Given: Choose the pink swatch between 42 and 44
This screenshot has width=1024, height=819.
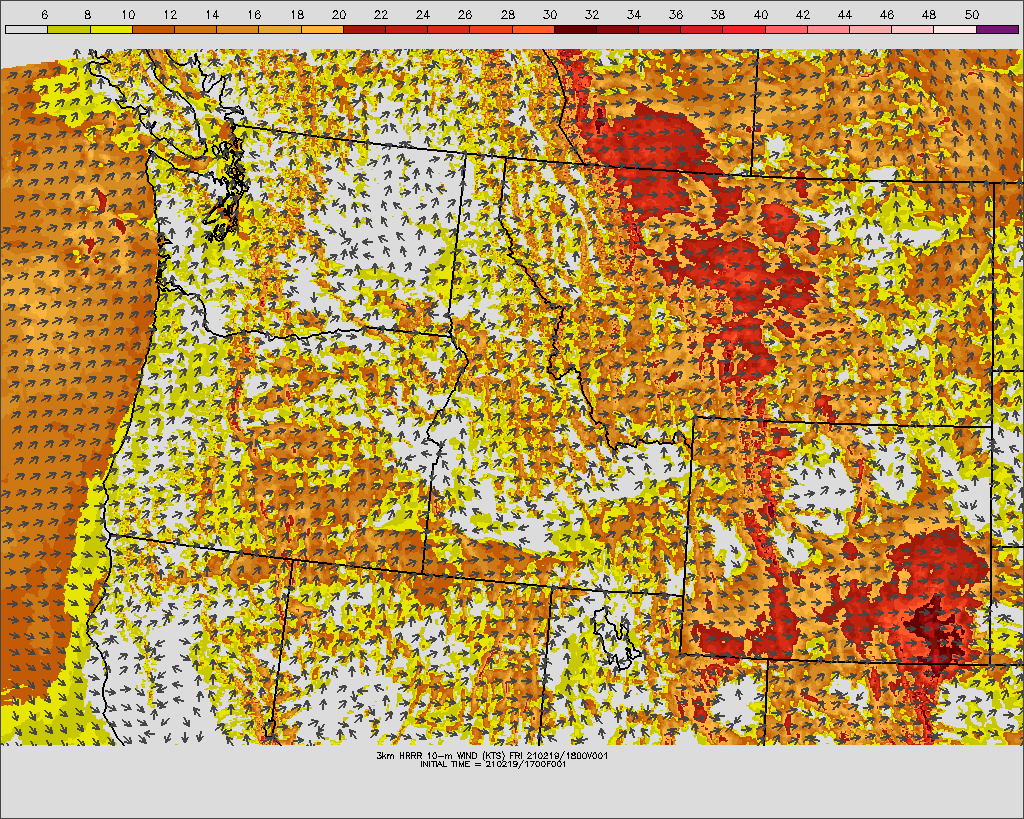Looking at the screenshot, I should tap(829, 29).
